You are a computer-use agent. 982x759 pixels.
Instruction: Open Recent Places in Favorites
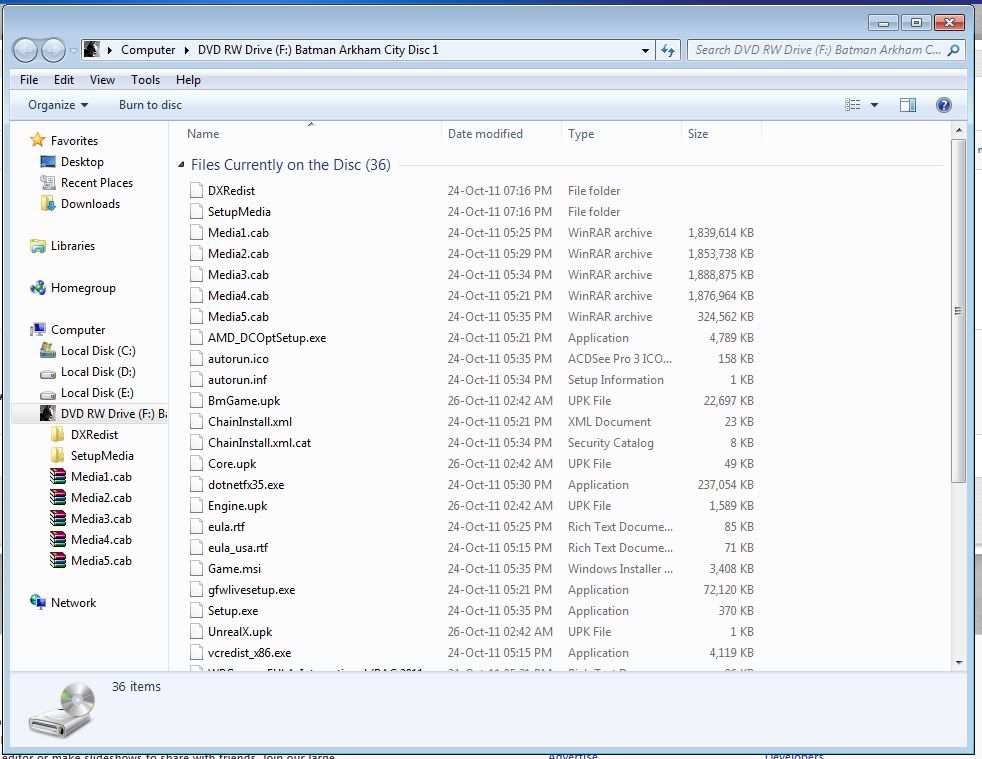pos(96,183)
